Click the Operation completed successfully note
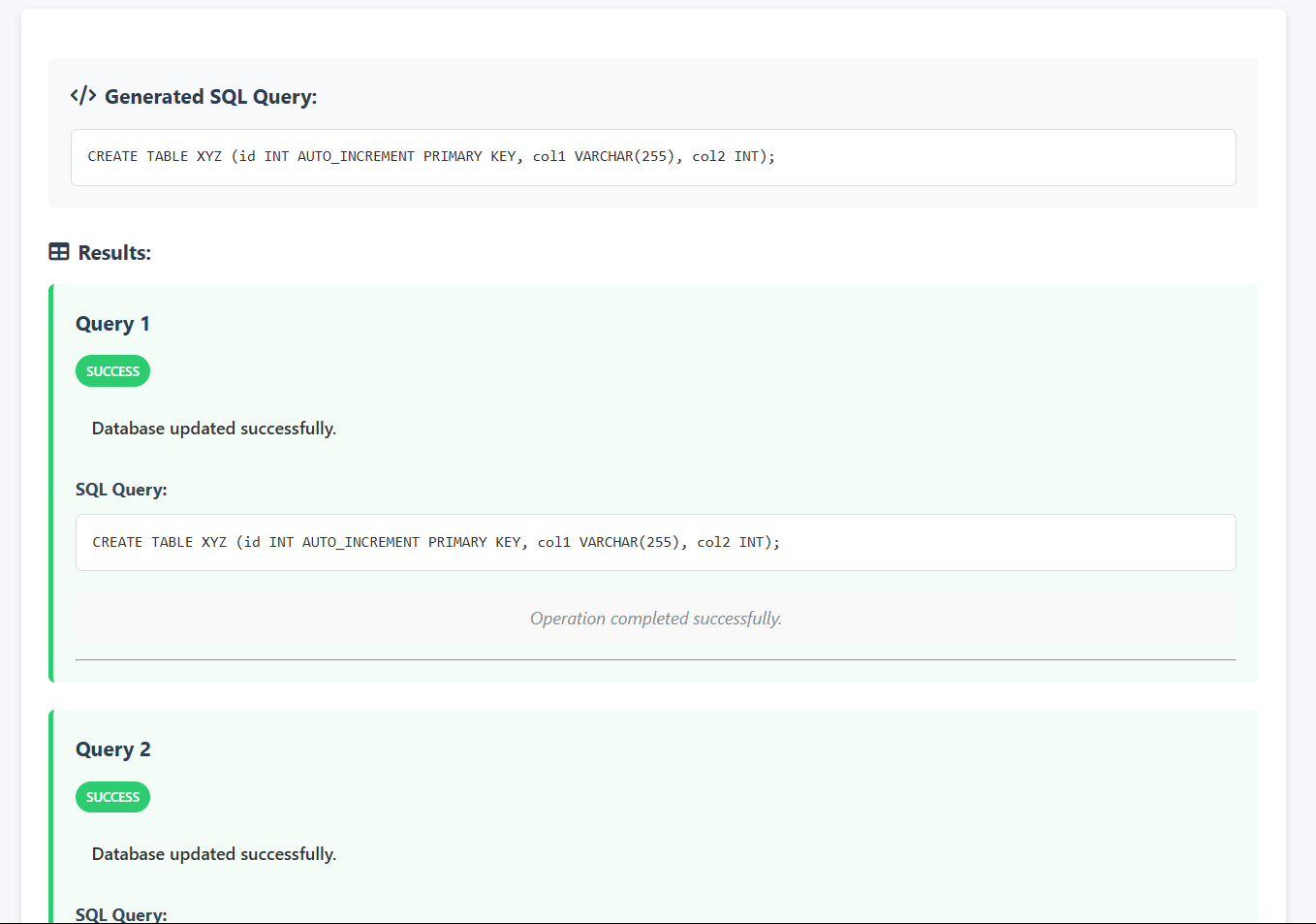Viewport: 1316px width, 924px height. point(656,619)
